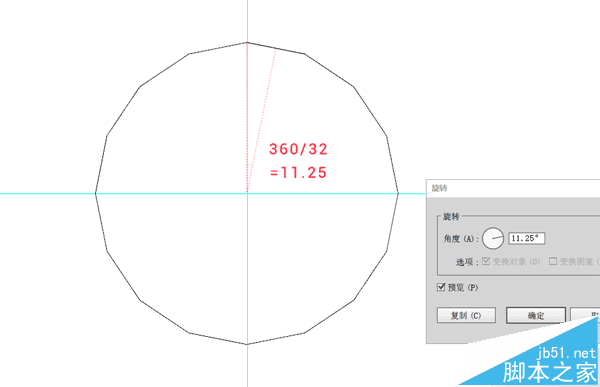Toggle the 变换图案 checkbox
Viewport: 600px width, 387px height.
tap(553, 261)
